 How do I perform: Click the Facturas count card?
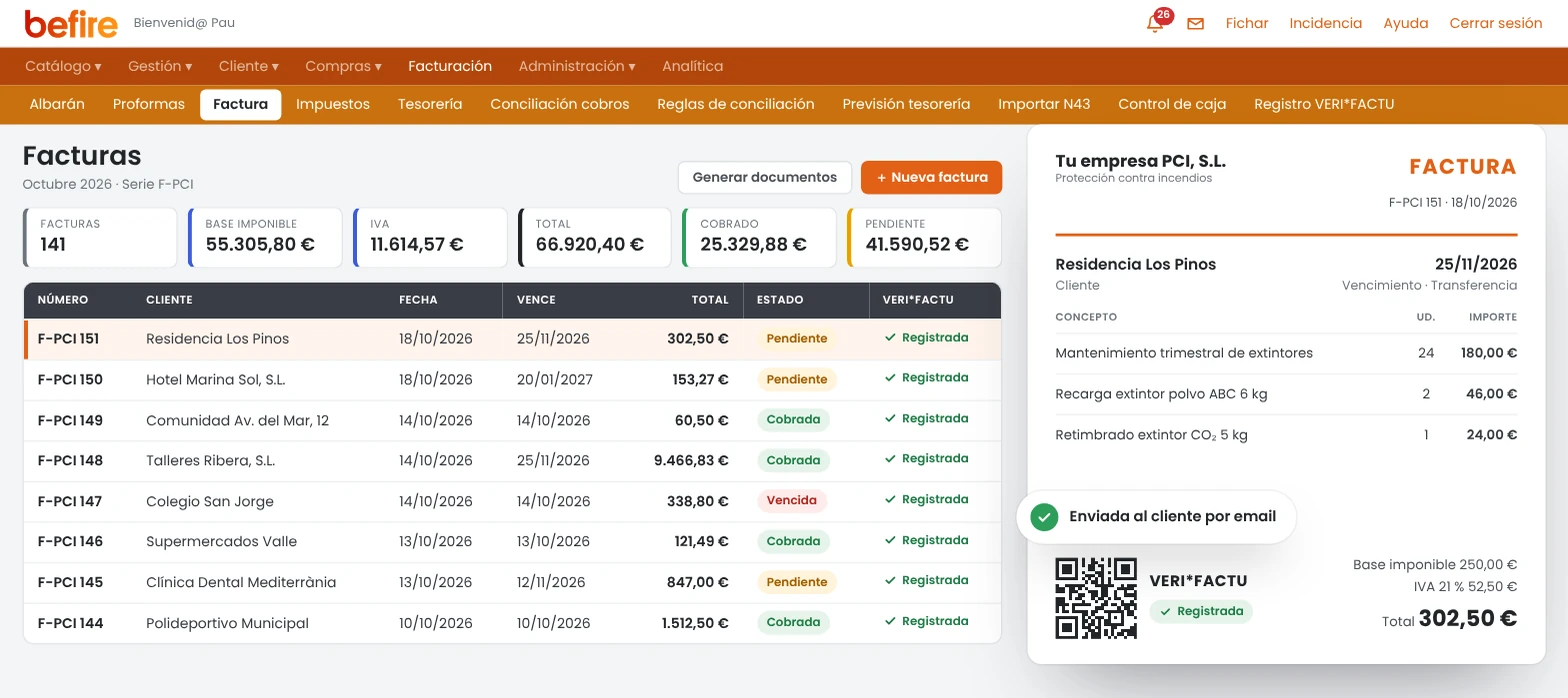pos(100,237)
